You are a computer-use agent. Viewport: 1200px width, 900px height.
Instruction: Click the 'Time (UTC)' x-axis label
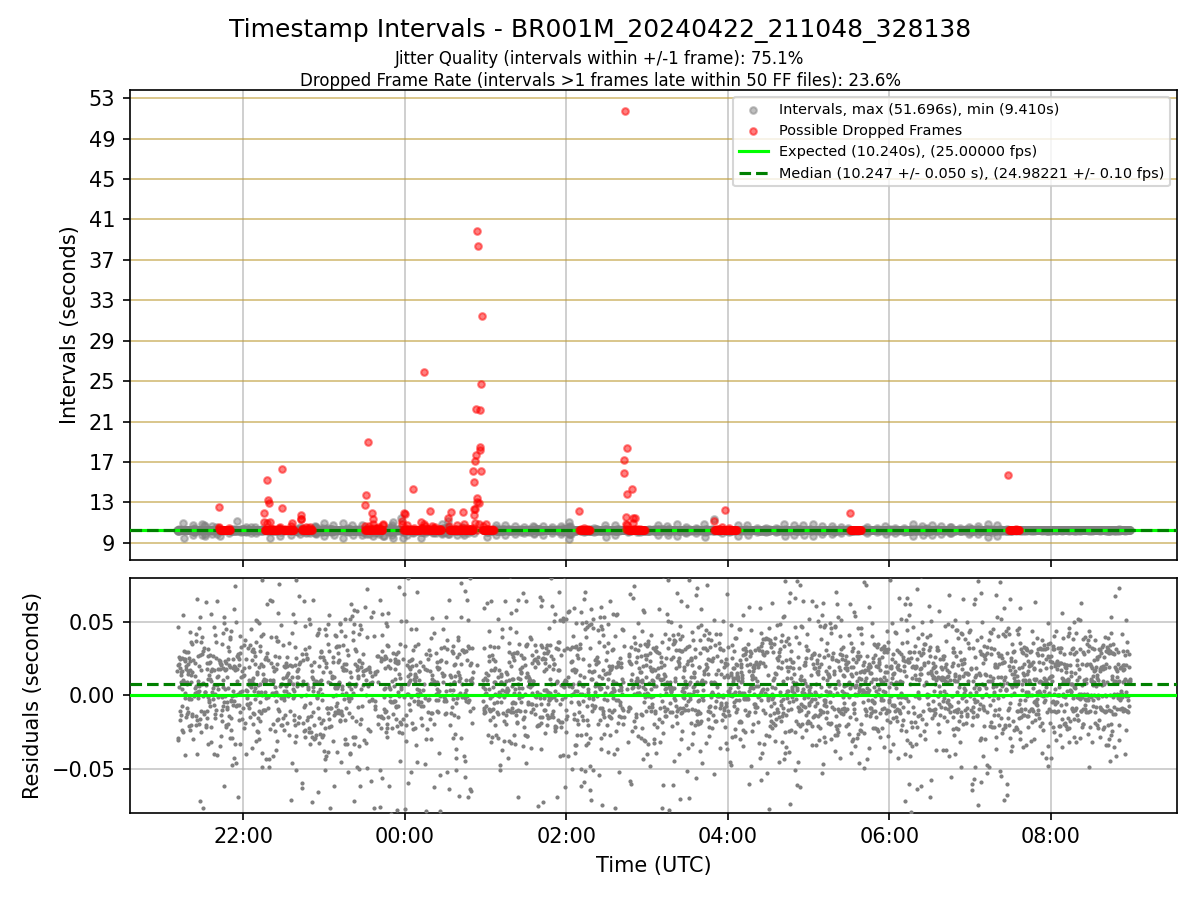653,865
